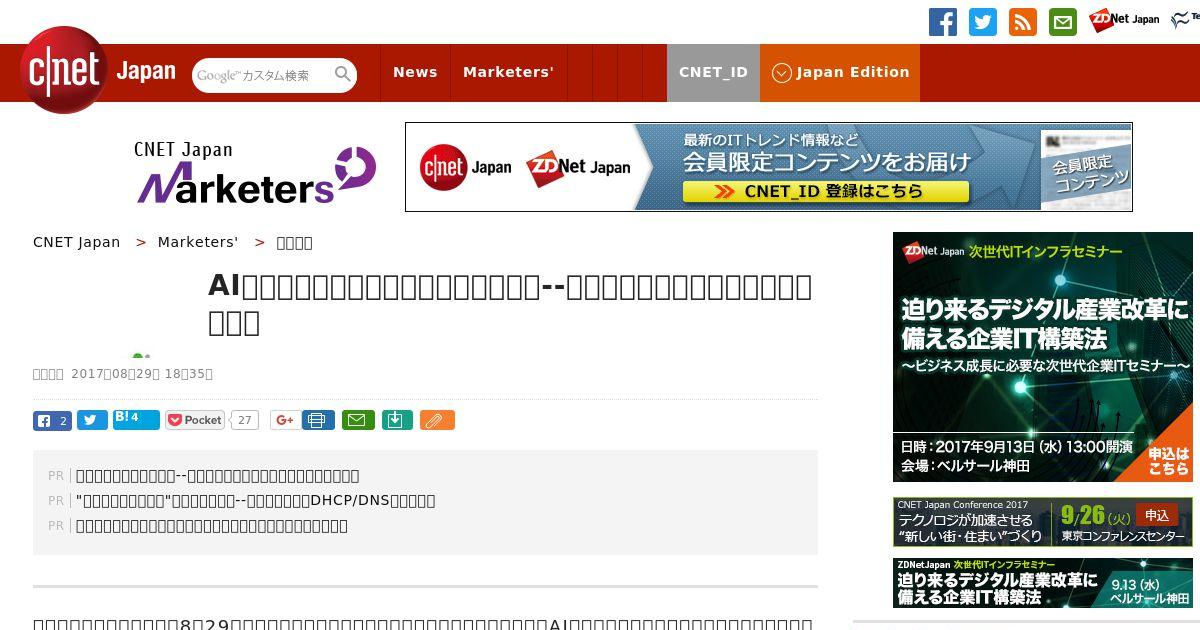
Task: Open CNET Japan Conference 2017 banner
Action: [1043, 522]
